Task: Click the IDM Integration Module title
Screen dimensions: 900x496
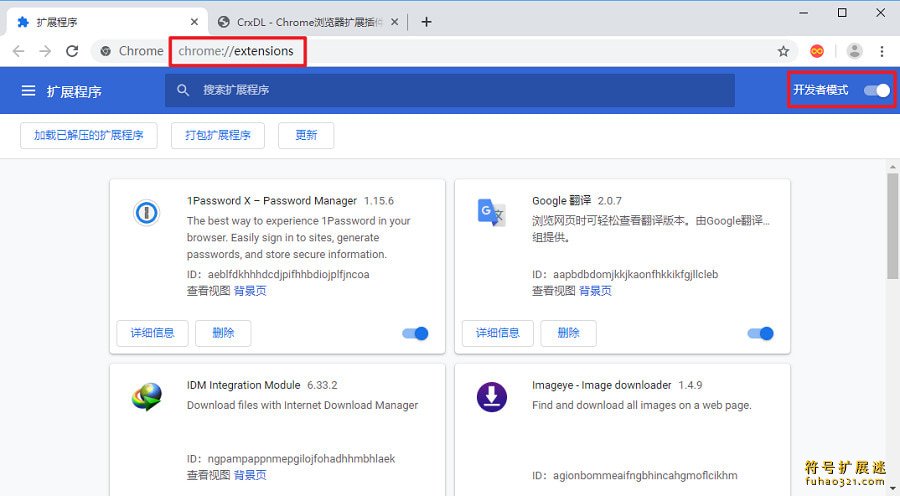Action: click(243, 385)
